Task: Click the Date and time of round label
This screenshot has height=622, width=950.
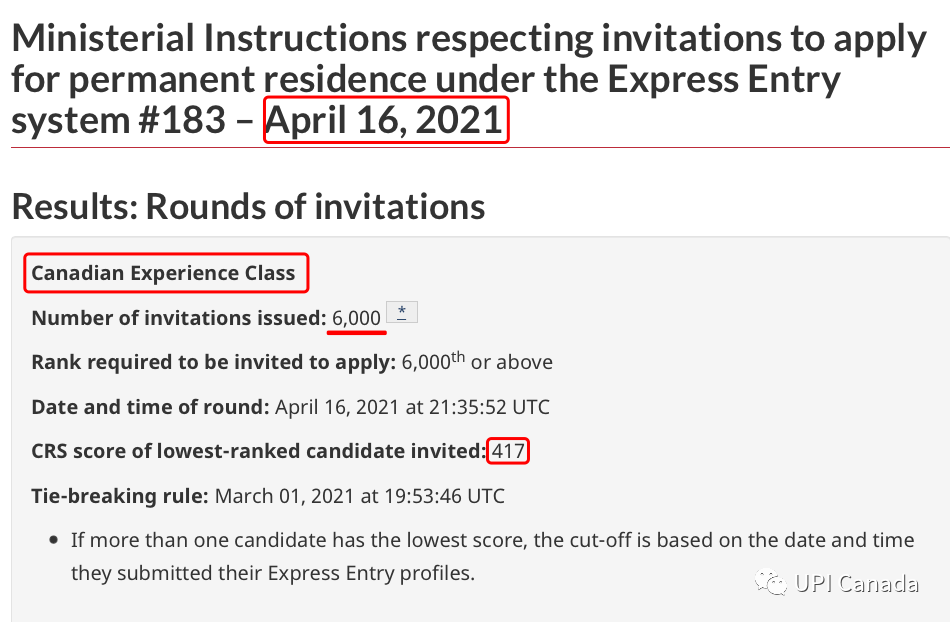Action: 150,407
